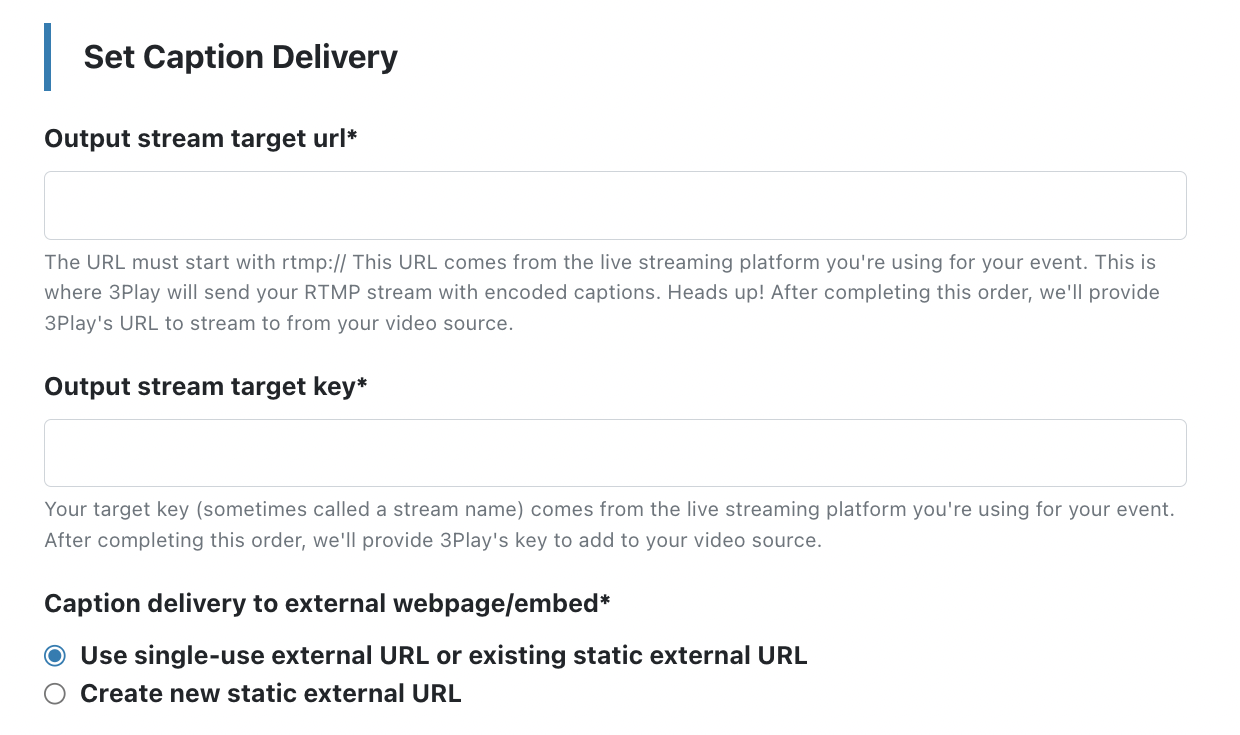Choose the Create new static external URL radio
Screen dimensions: 1240x735
click(x=55, y=694)
